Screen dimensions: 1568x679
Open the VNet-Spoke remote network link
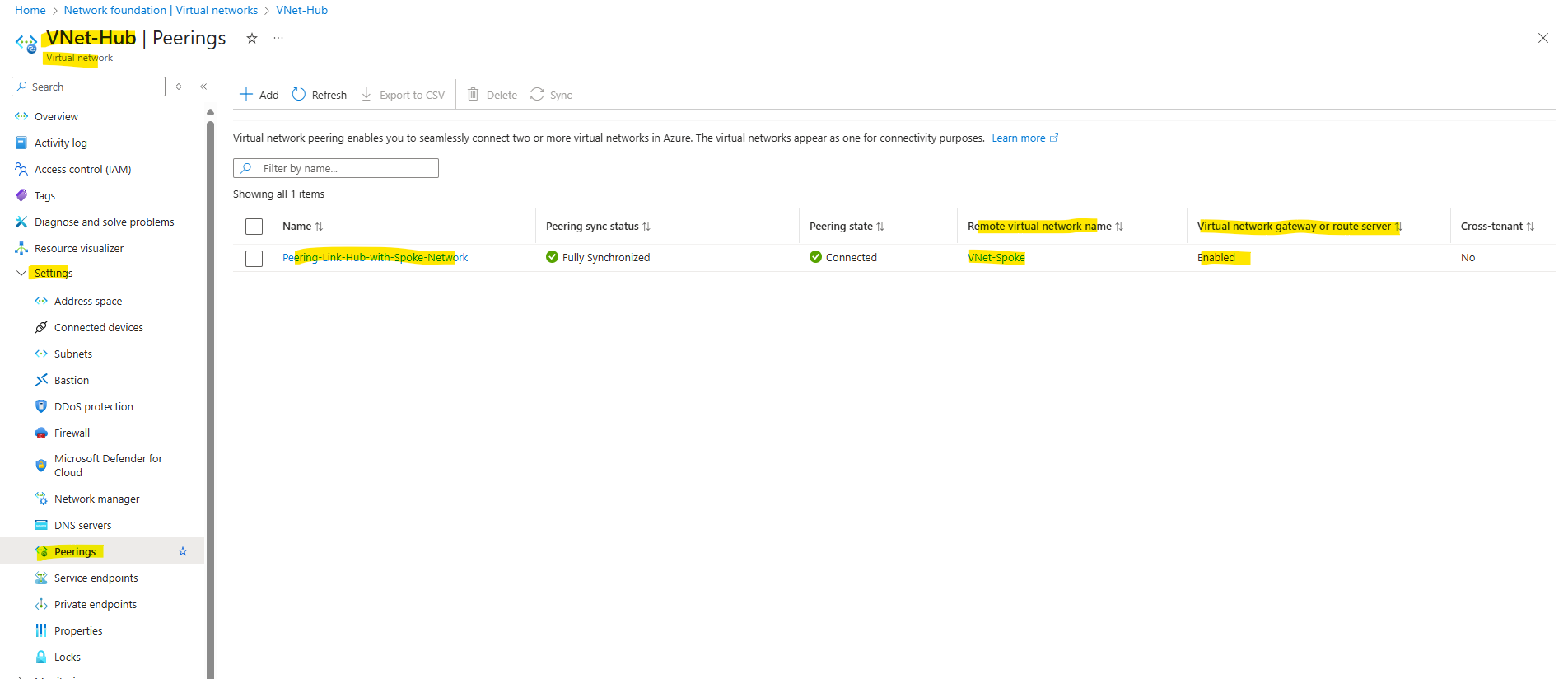996,257
